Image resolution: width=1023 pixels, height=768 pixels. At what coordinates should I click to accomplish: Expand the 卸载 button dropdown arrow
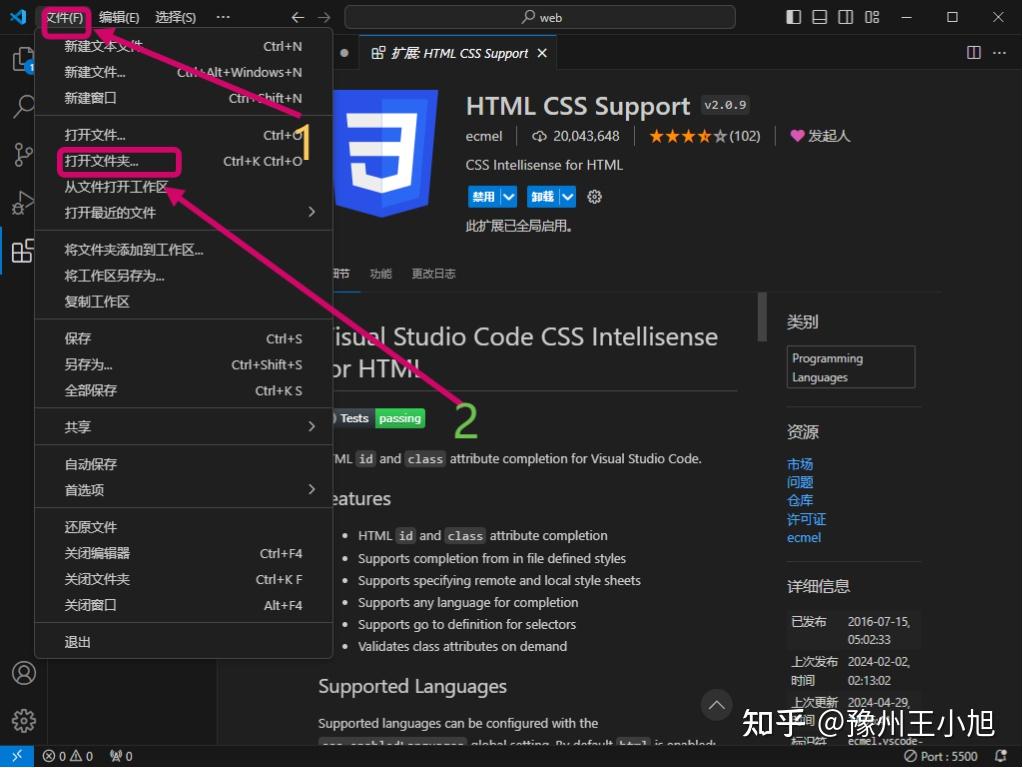567,196
